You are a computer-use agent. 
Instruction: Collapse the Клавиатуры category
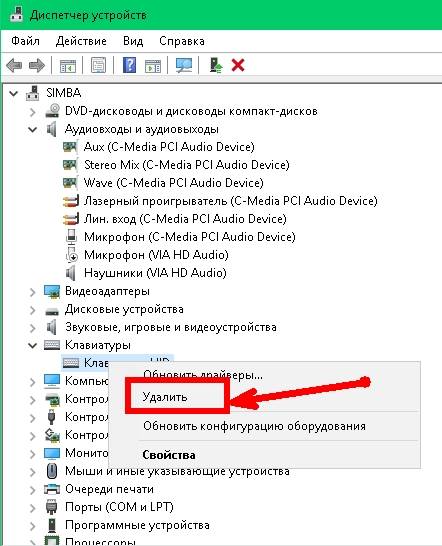(x=32, y=345)
